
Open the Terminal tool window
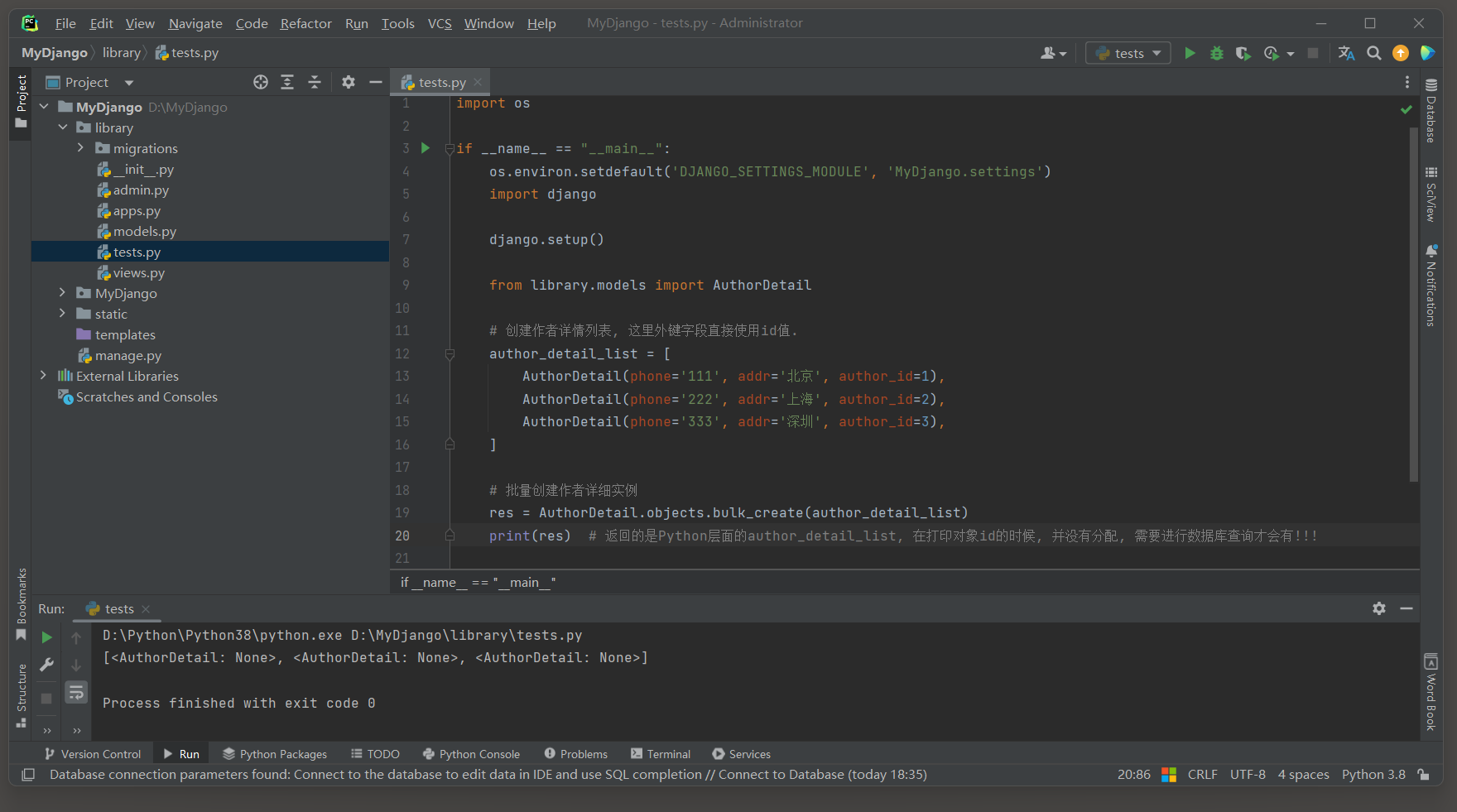(x=661, y=754)
